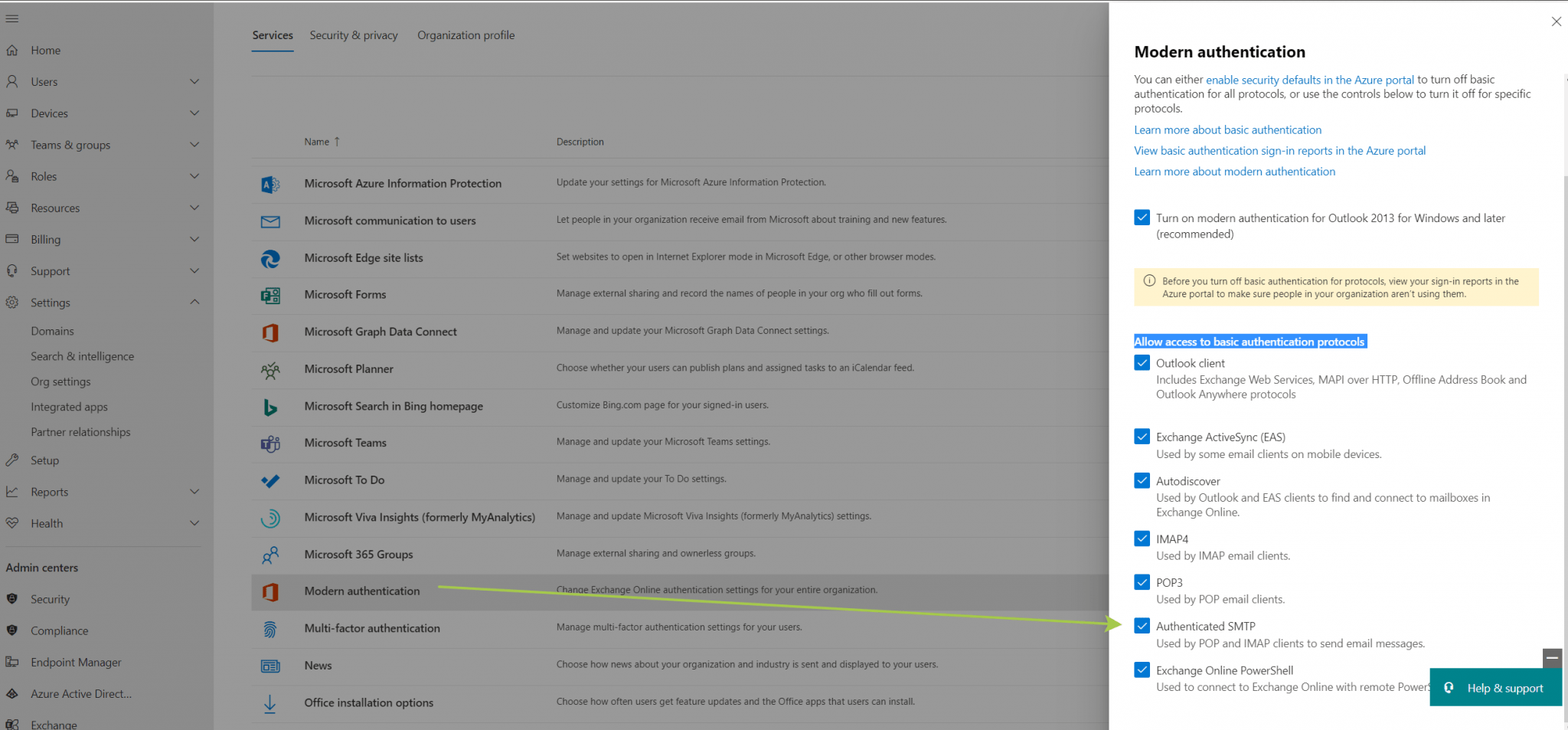Click the Help & support button

1495,688
